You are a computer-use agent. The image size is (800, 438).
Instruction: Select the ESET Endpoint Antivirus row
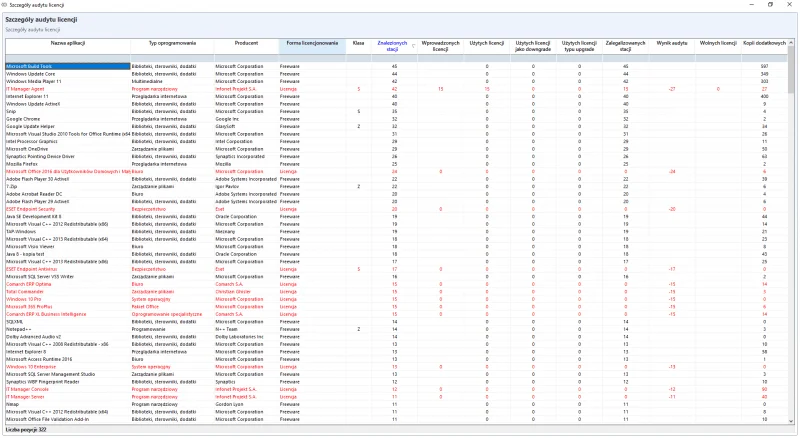396,269
